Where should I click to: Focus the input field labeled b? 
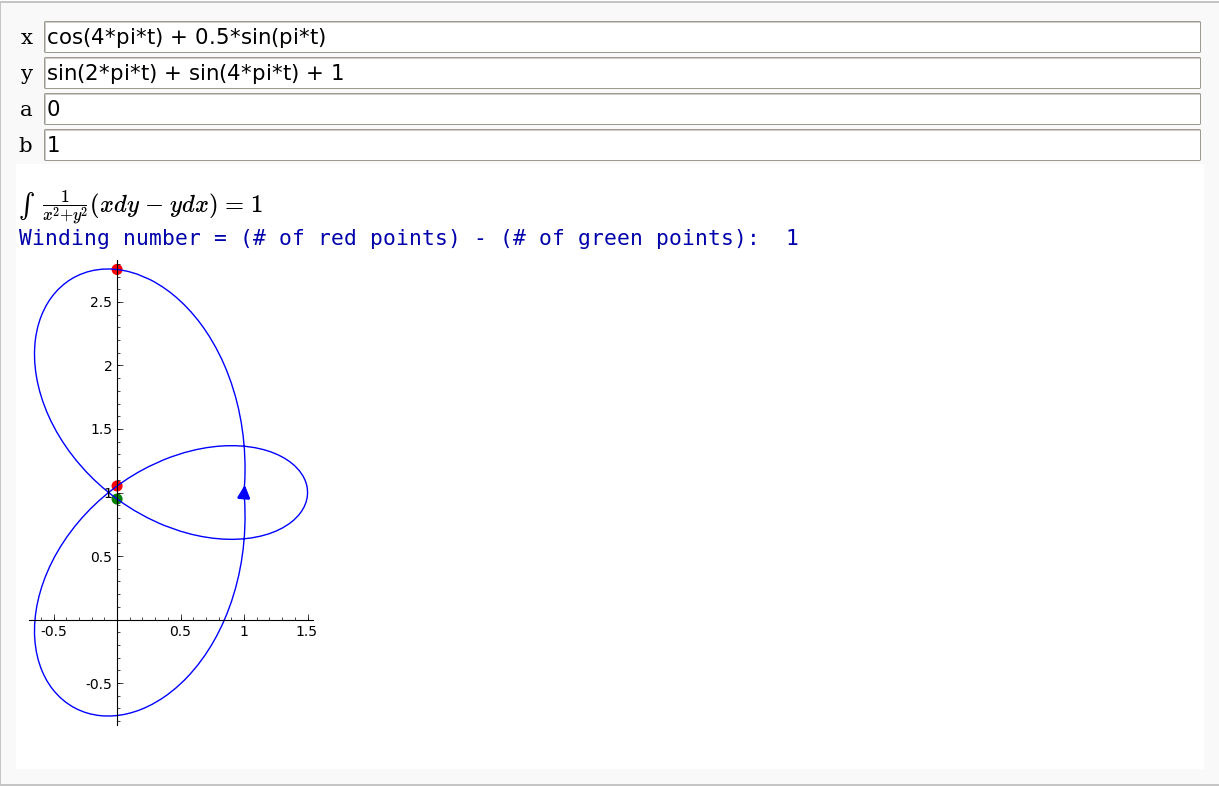pos(621,145)
